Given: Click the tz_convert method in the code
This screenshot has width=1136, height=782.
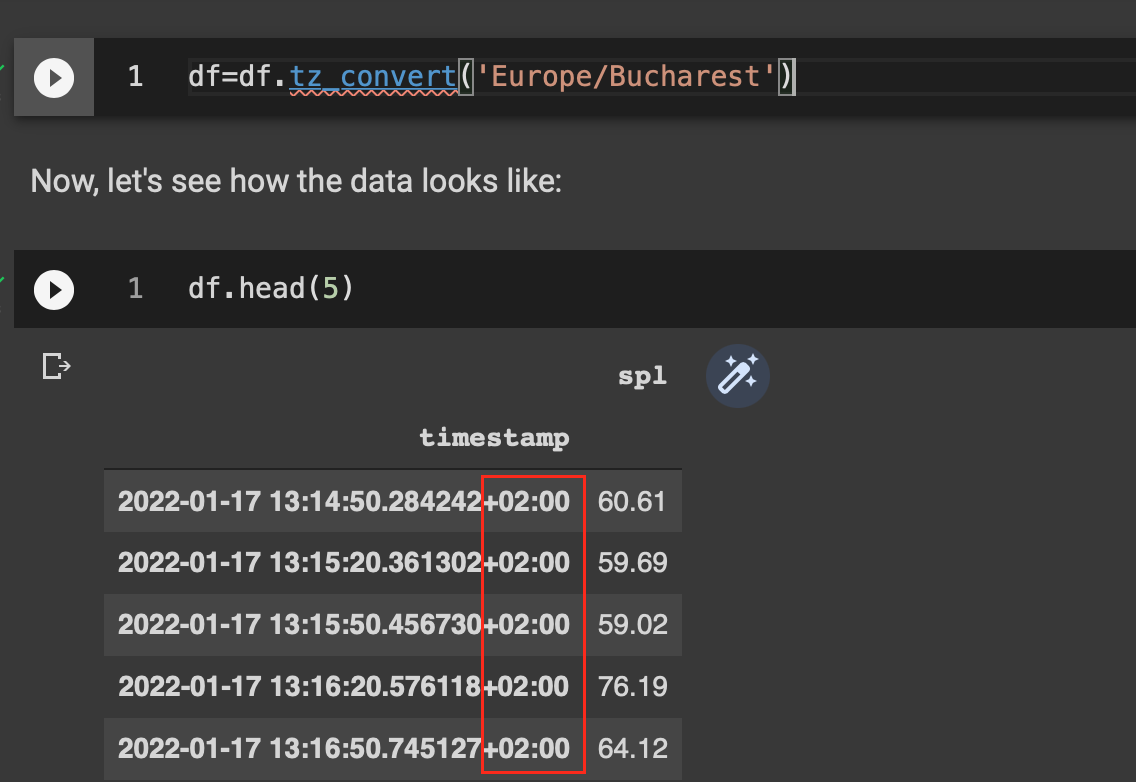Looking at the screenshot, I should [372, 76].
